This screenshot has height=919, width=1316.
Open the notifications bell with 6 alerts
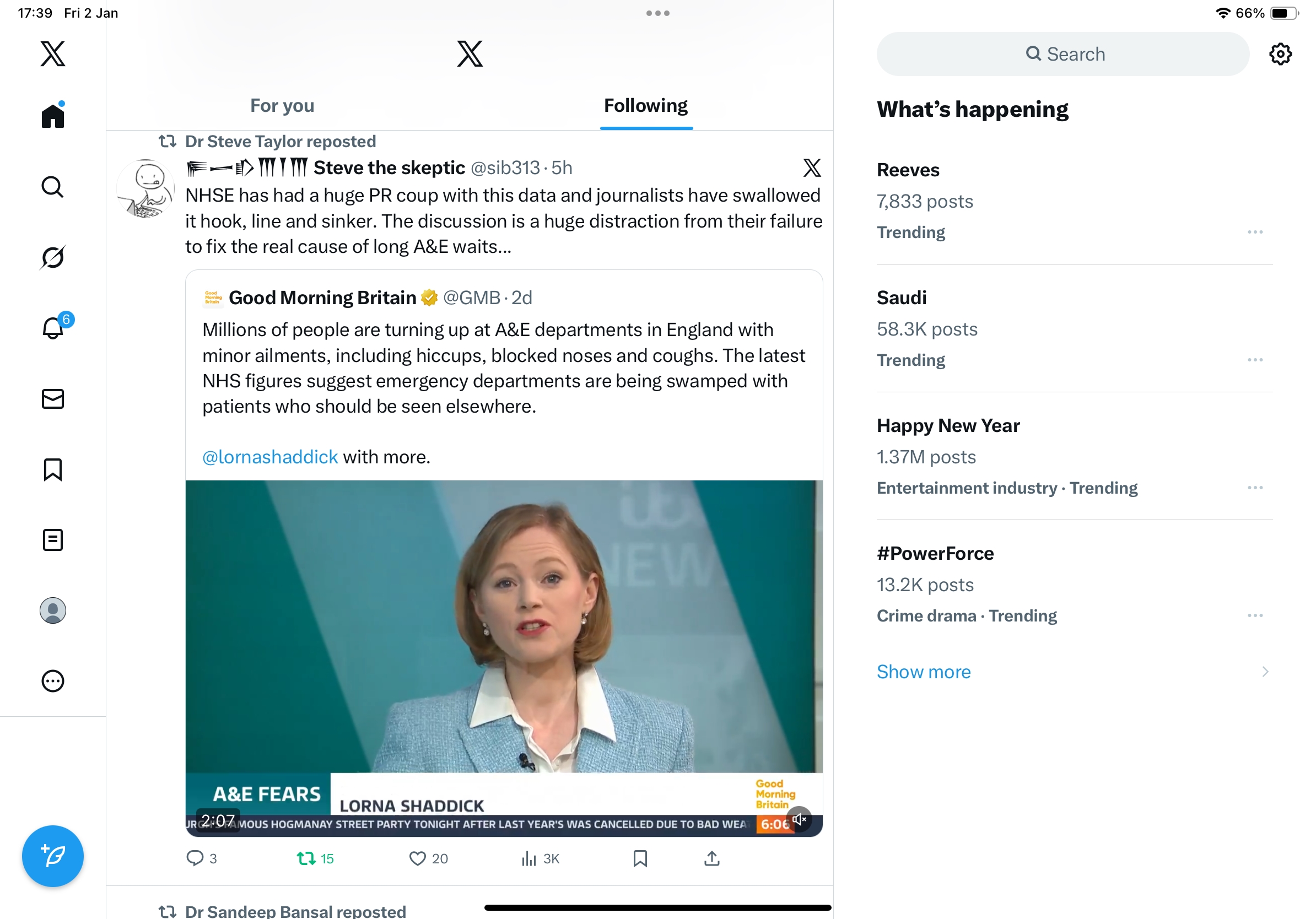(53, 328)
